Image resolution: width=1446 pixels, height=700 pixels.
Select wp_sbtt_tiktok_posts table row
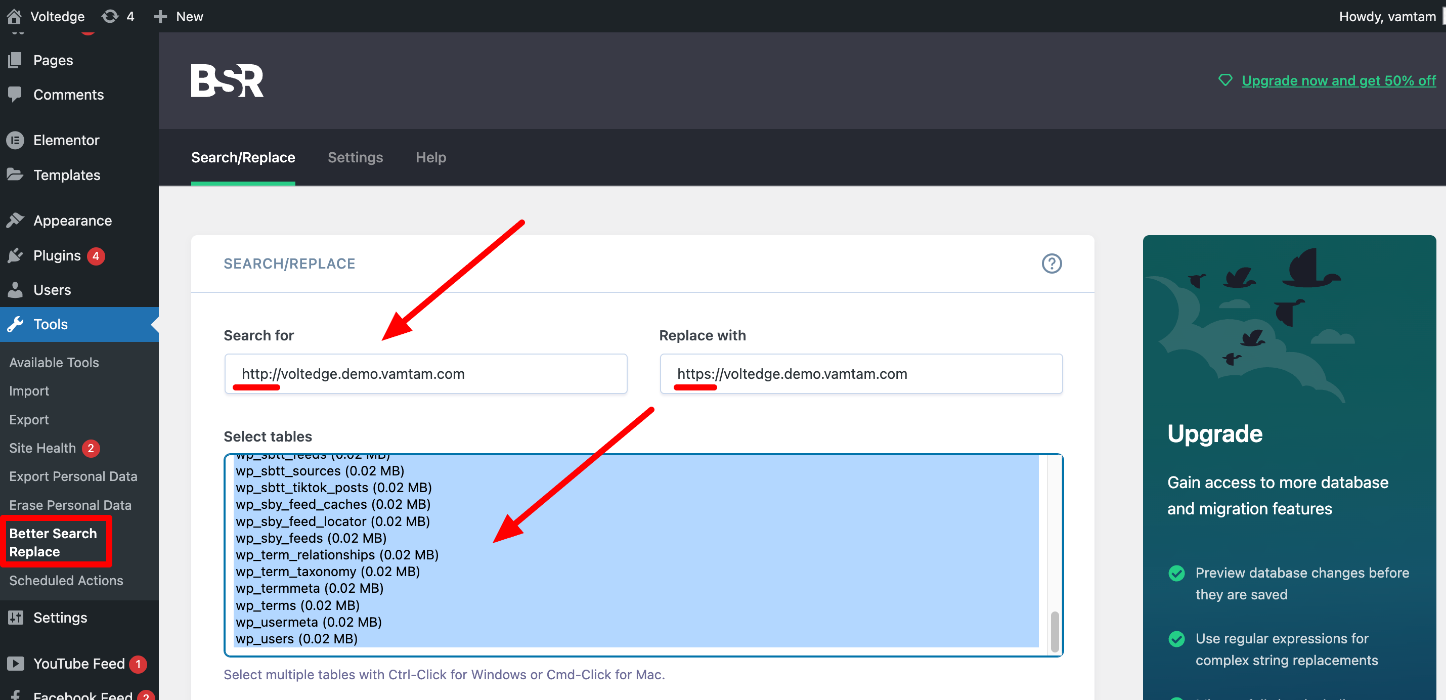pos(636,488)
